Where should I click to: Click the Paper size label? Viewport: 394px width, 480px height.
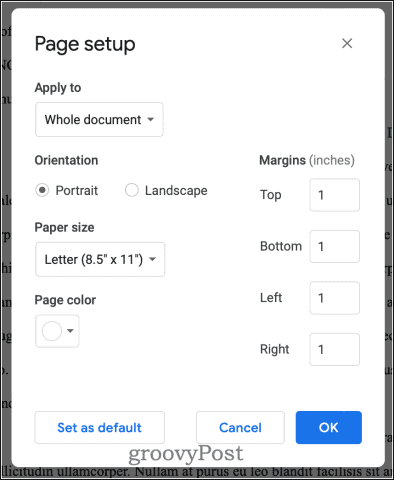tap(64, 228)
